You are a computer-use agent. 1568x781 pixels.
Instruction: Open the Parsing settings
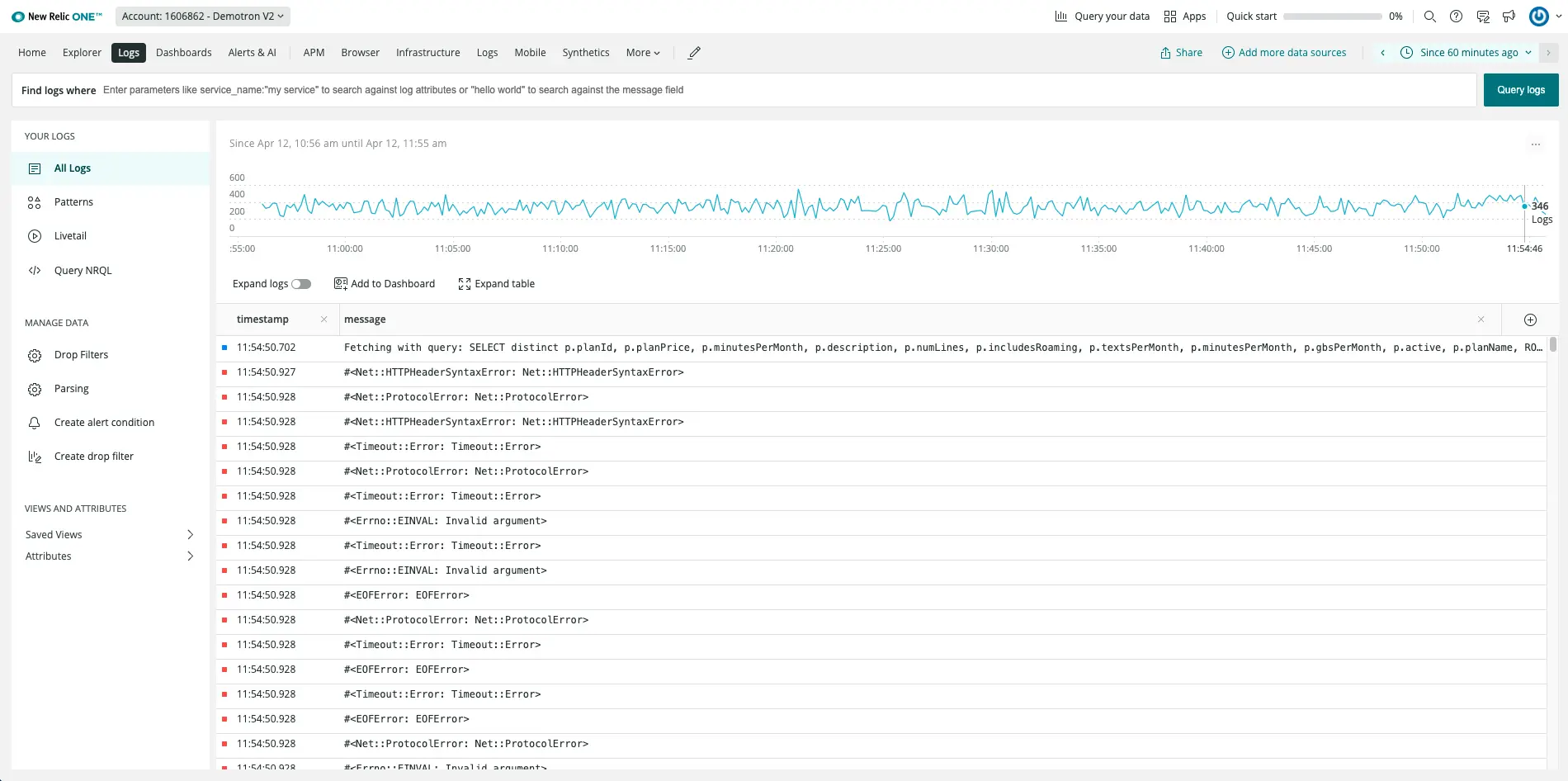71,388
